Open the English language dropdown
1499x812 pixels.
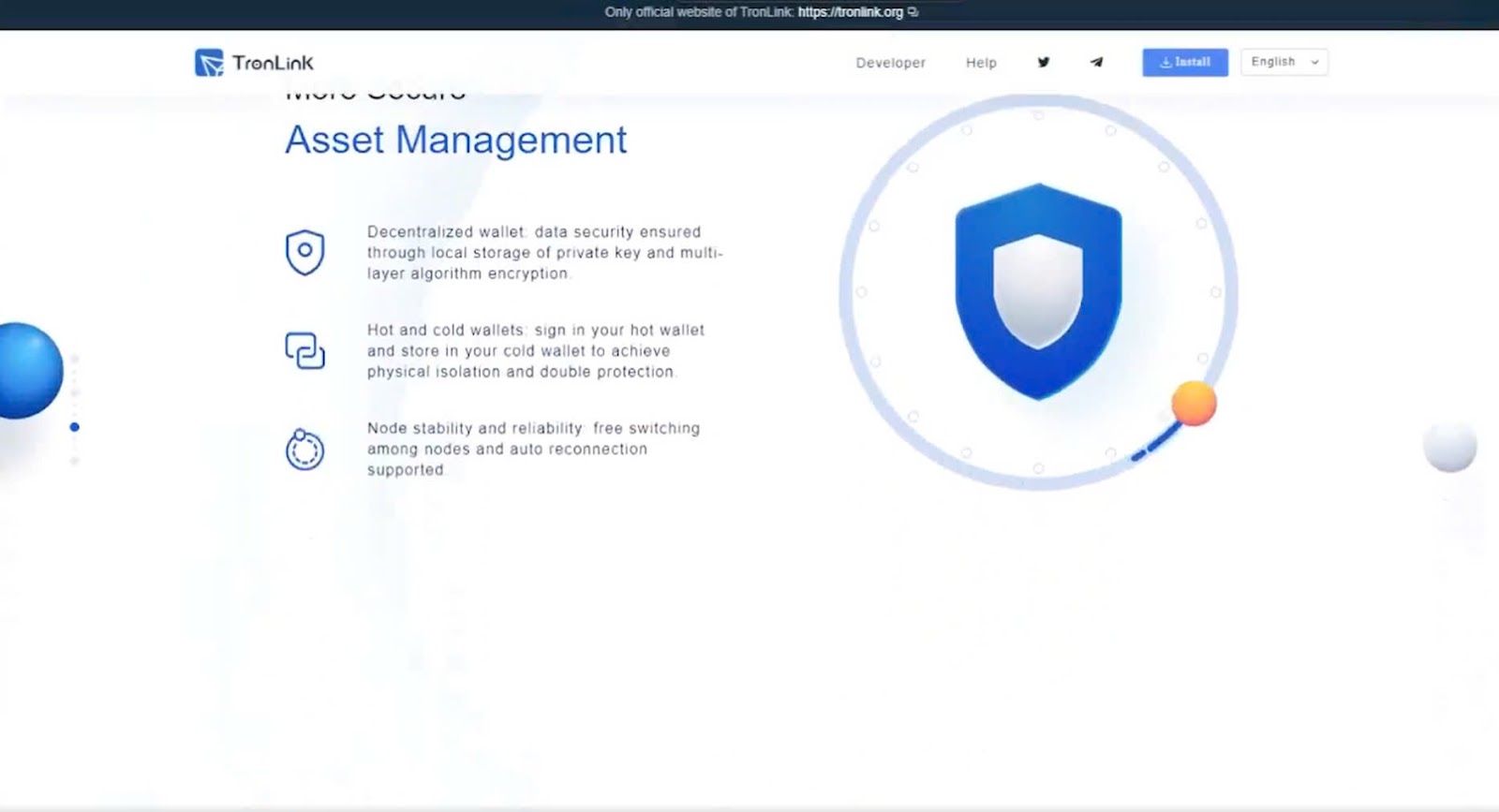[x=1284, y=62]
